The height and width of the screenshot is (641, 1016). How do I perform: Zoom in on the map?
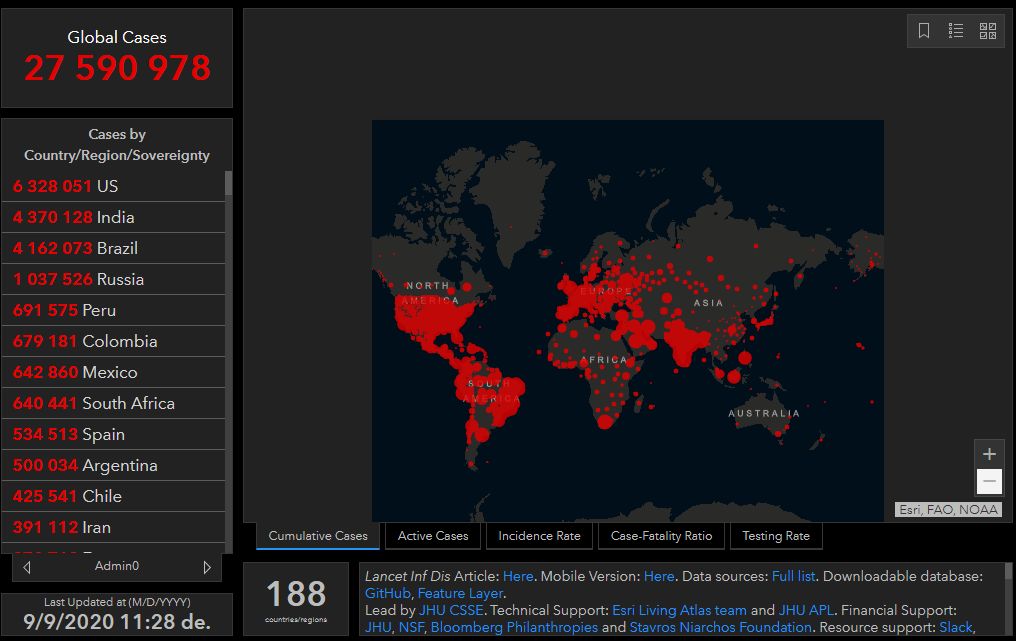pyautogui.click(x=989, y=454)
